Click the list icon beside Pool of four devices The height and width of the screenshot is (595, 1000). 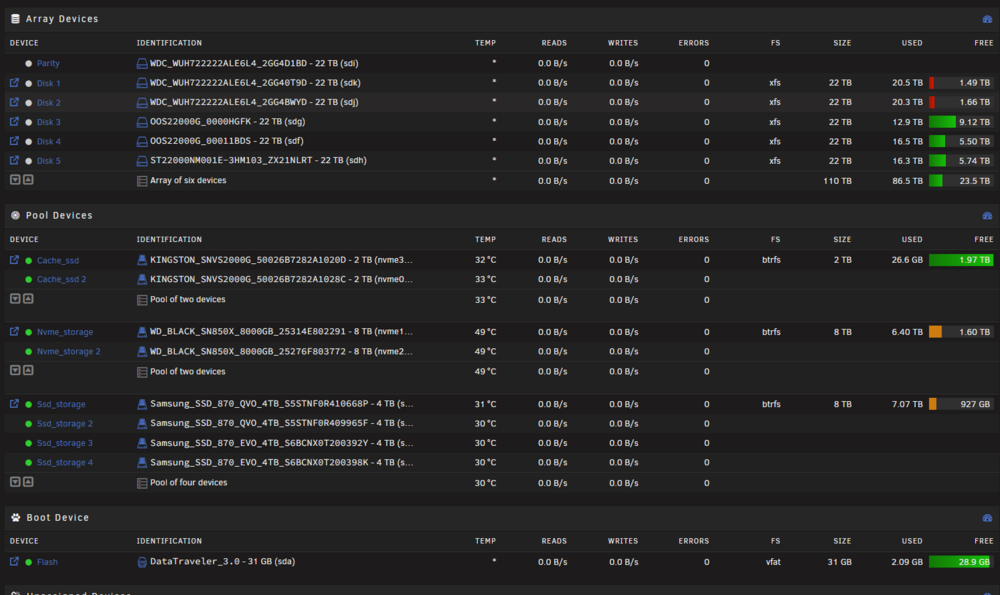click(x=142, y=483)
